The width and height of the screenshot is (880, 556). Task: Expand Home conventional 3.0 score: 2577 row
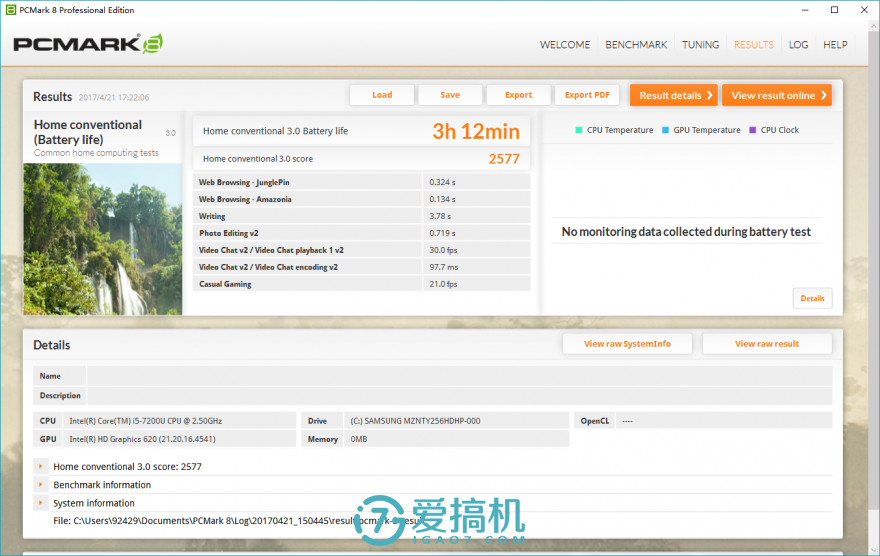40,466
